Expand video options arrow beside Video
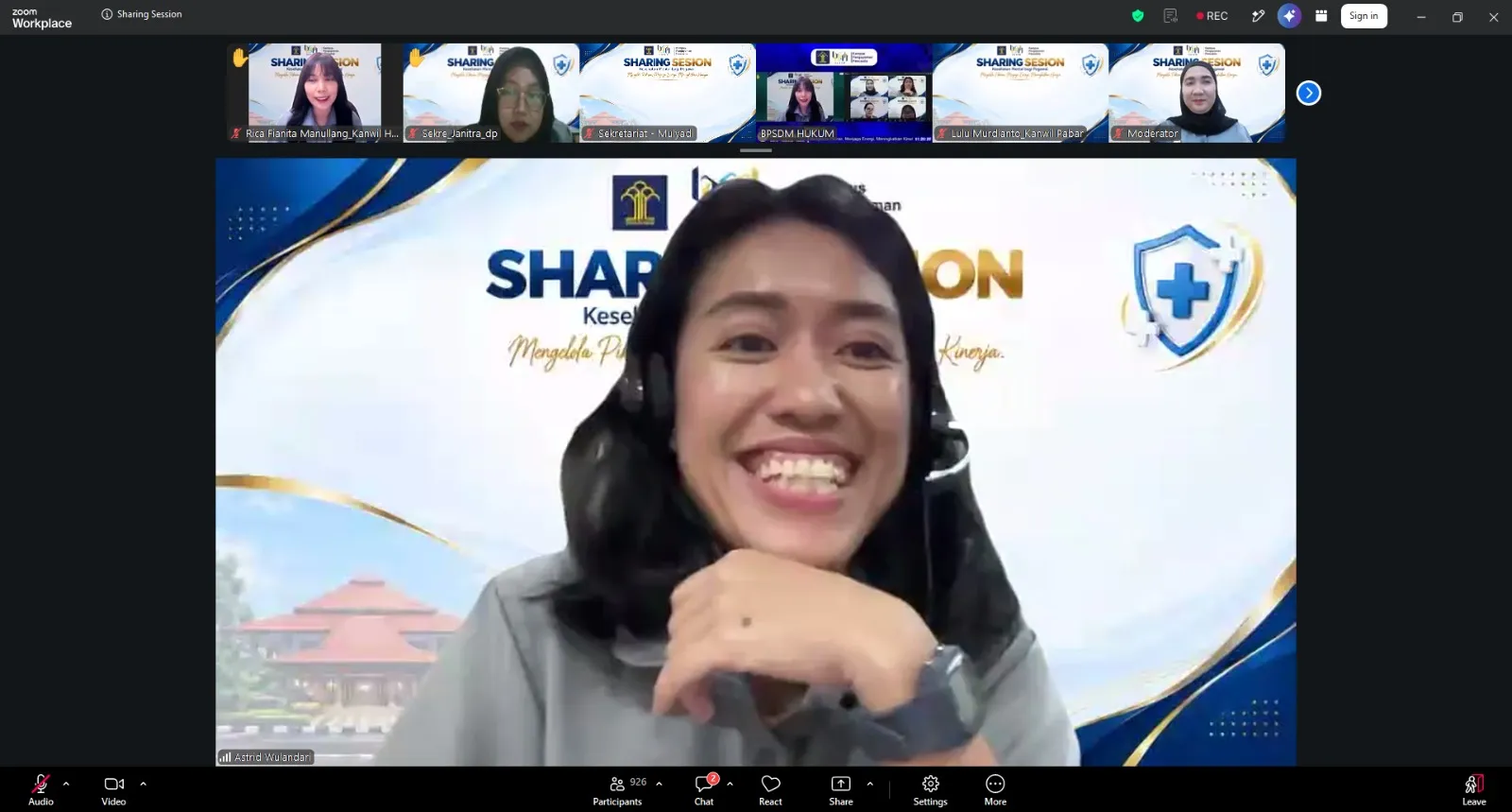The image size is (1512, 812). (x=143, y=784)
